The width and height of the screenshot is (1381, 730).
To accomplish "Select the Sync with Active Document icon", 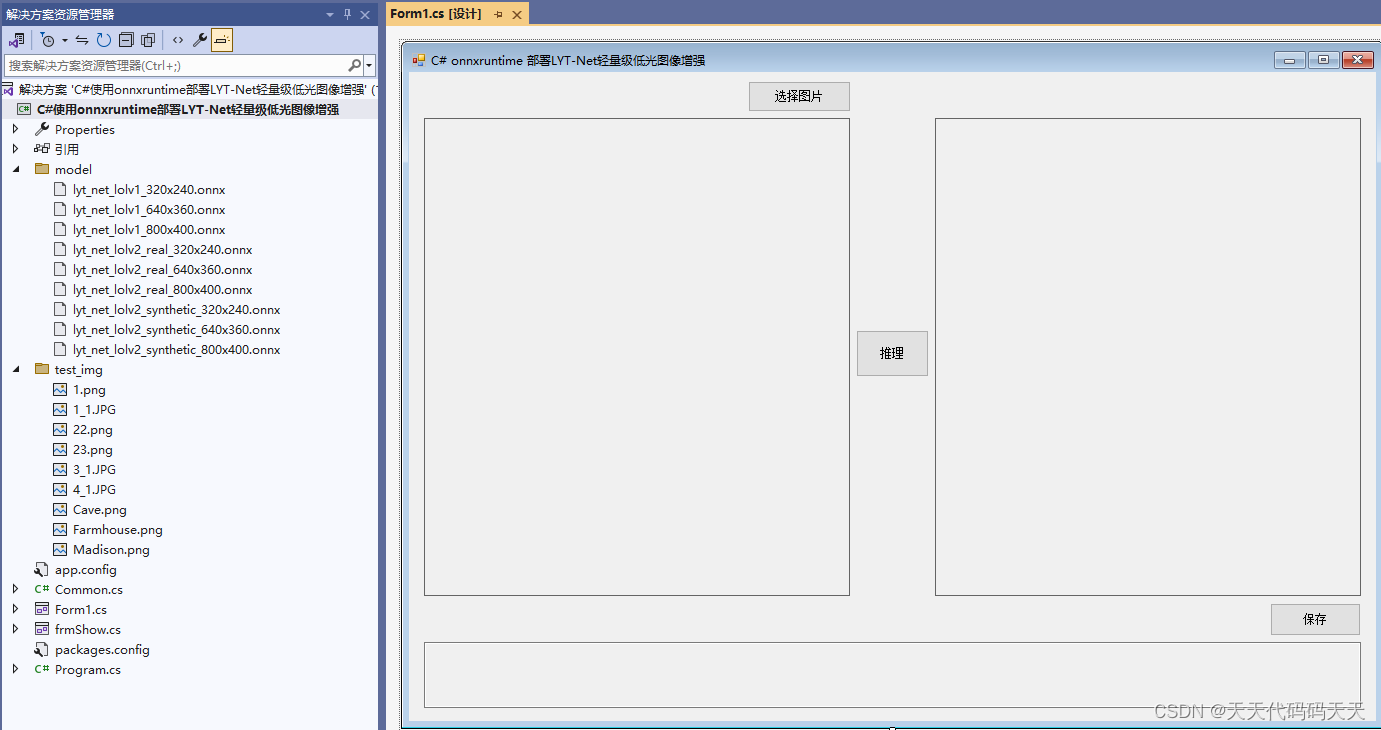I will click(81, 39).
